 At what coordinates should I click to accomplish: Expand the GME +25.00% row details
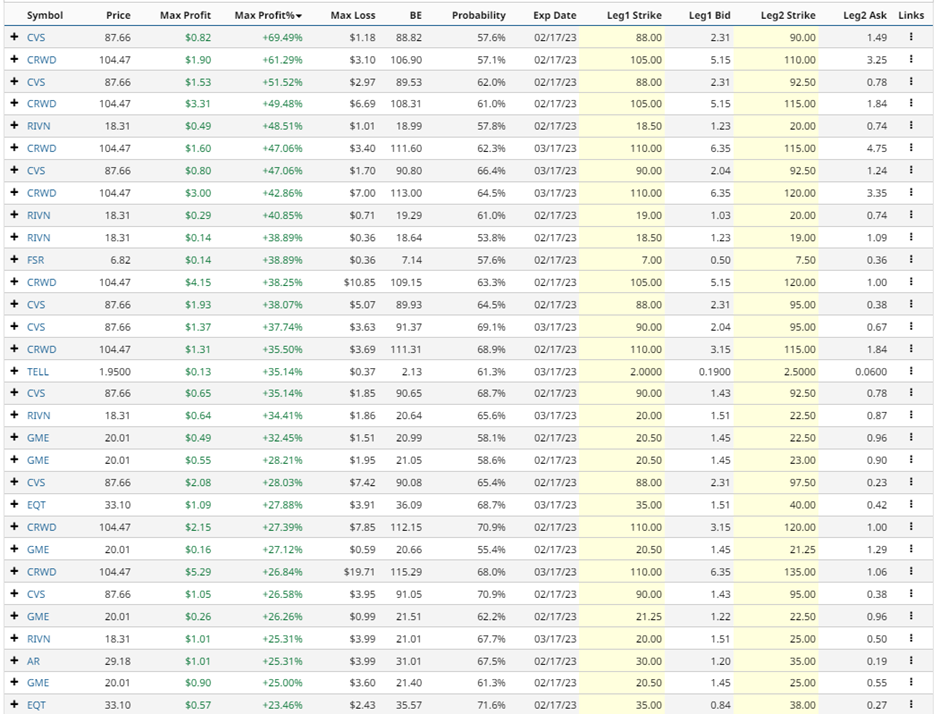point(14,682)
